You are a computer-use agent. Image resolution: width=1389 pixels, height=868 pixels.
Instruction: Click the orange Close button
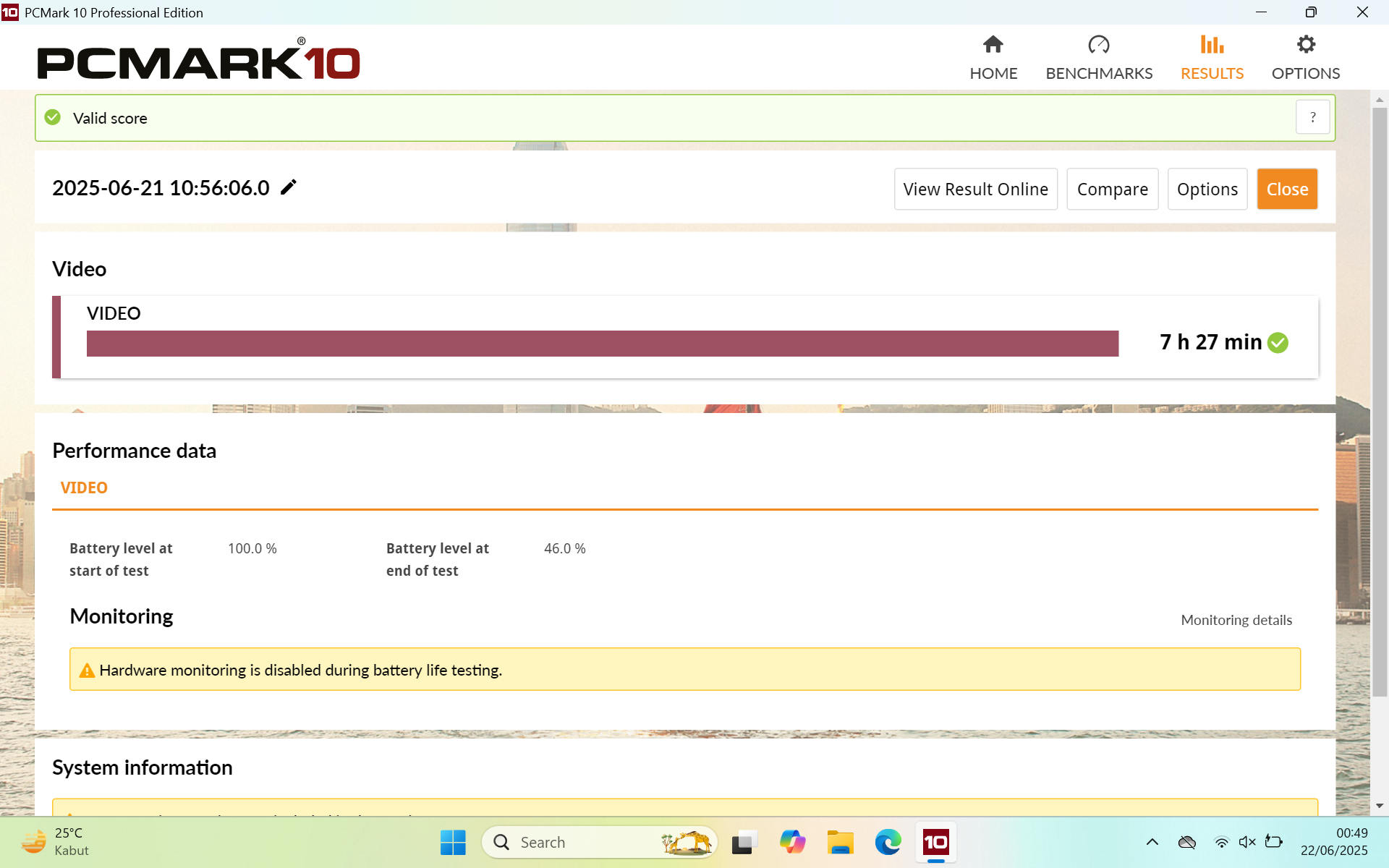click(x=1286, y=190)
